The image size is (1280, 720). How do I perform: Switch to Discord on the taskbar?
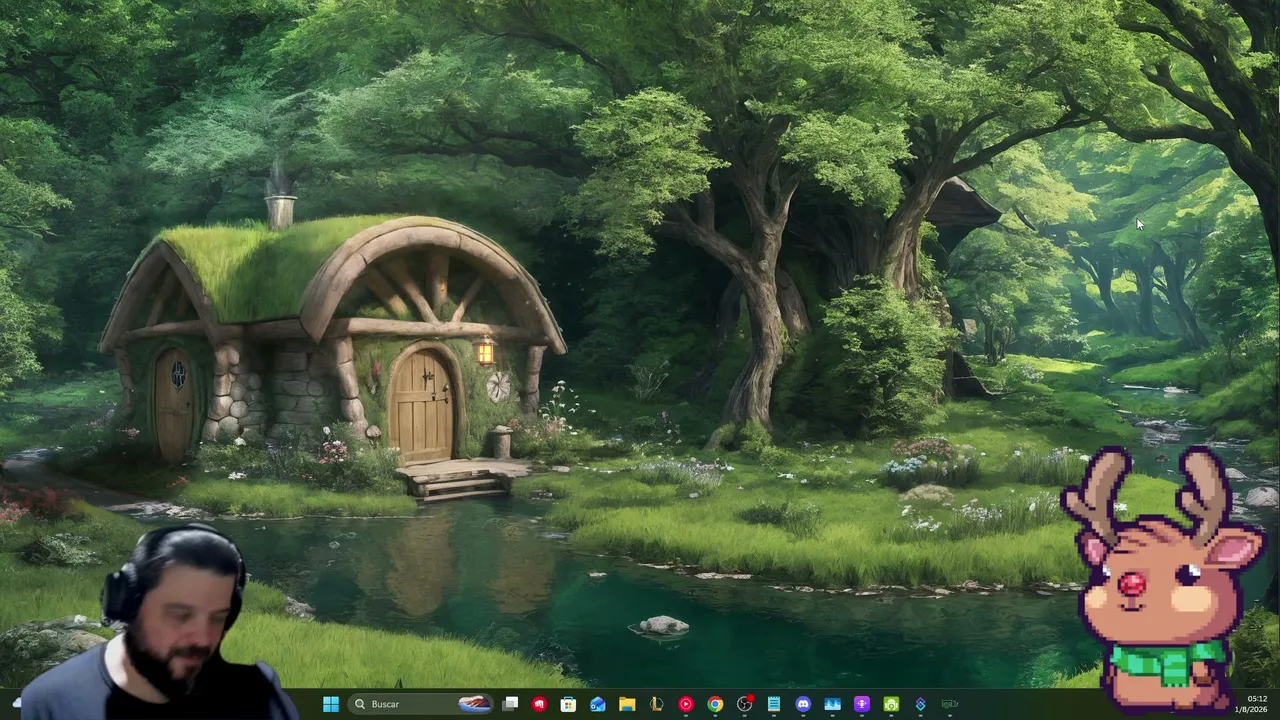click(x=803, y=704)
